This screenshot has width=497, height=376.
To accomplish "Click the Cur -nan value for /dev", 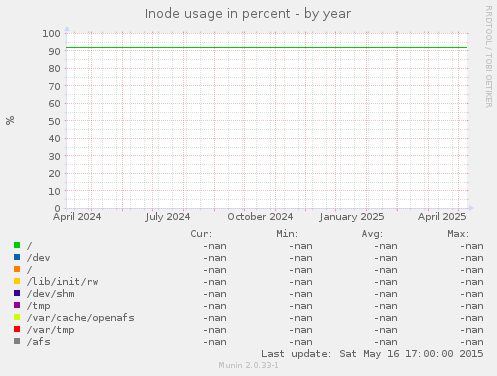I will 215,258.
